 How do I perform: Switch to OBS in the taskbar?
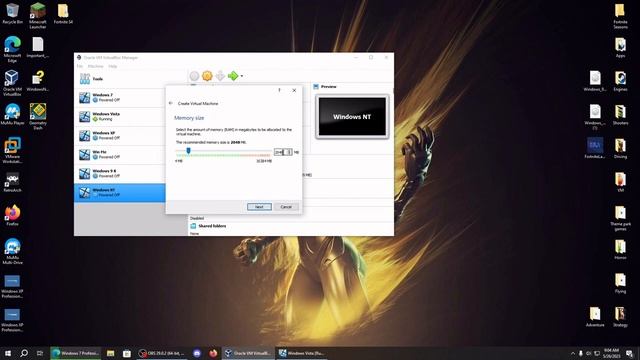(161, 353)
